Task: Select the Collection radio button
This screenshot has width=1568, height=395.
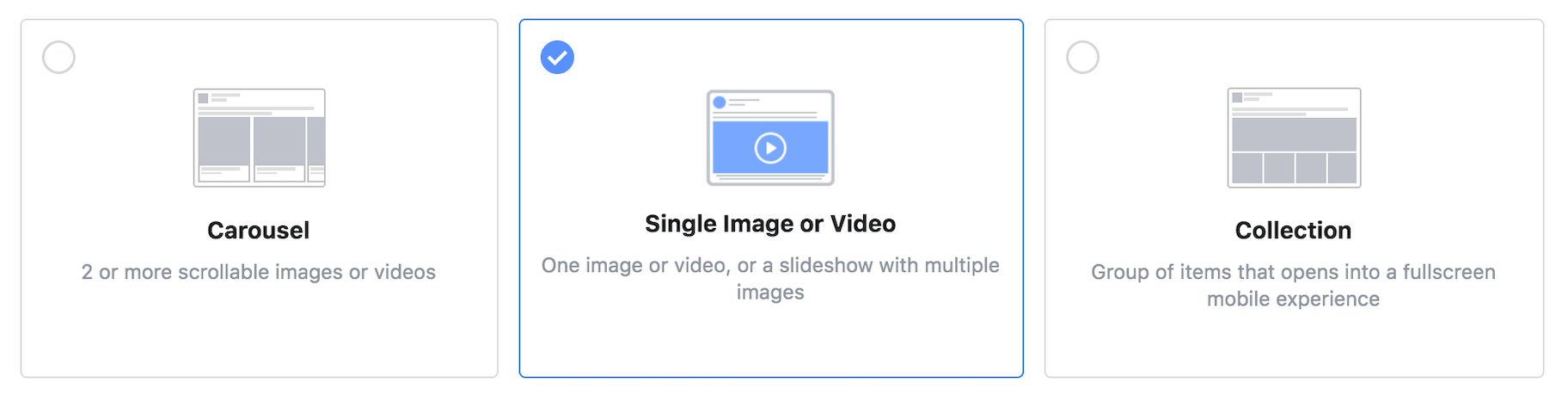Action: click(1082, 58)
